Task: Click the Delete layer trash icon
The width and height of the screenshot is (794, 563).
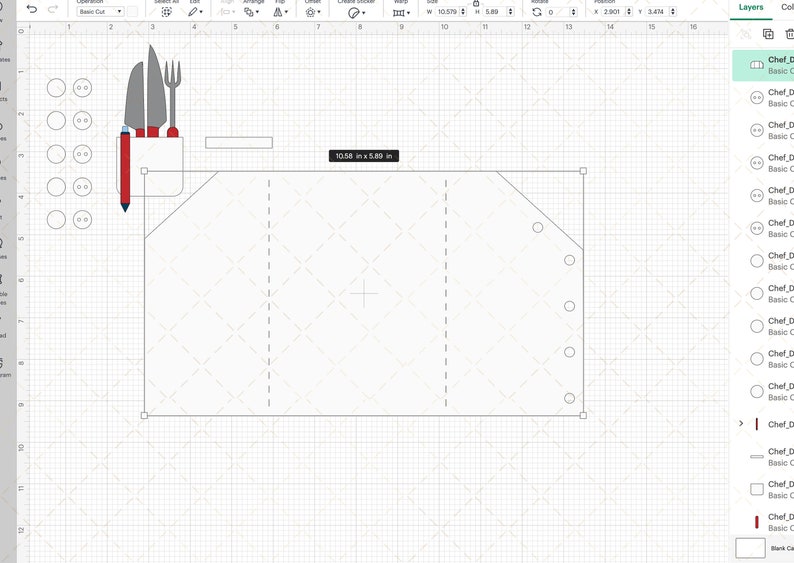Action: point(789,34)
